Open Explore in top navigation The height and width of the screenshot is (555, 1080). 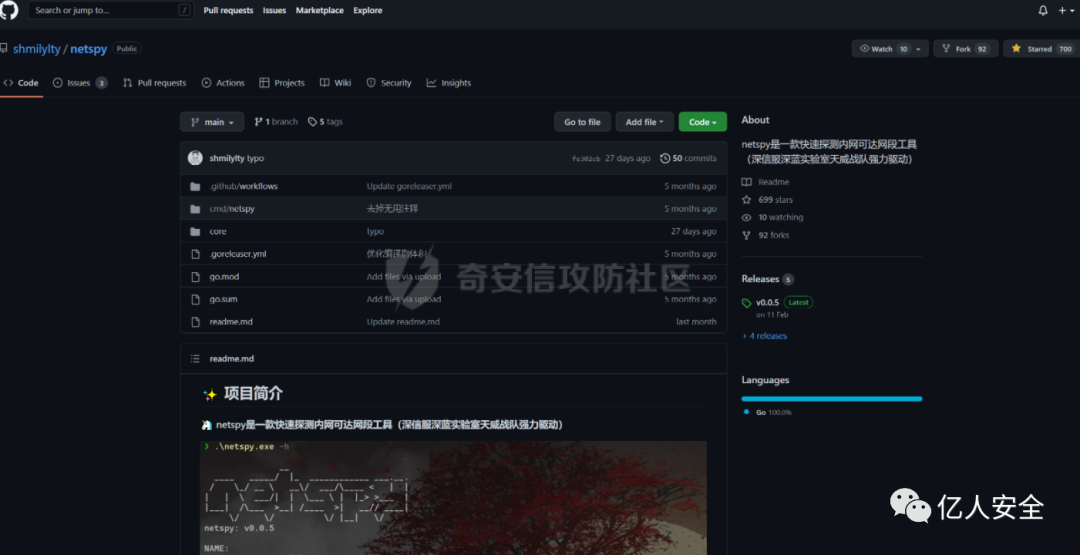tap(368, 10)
